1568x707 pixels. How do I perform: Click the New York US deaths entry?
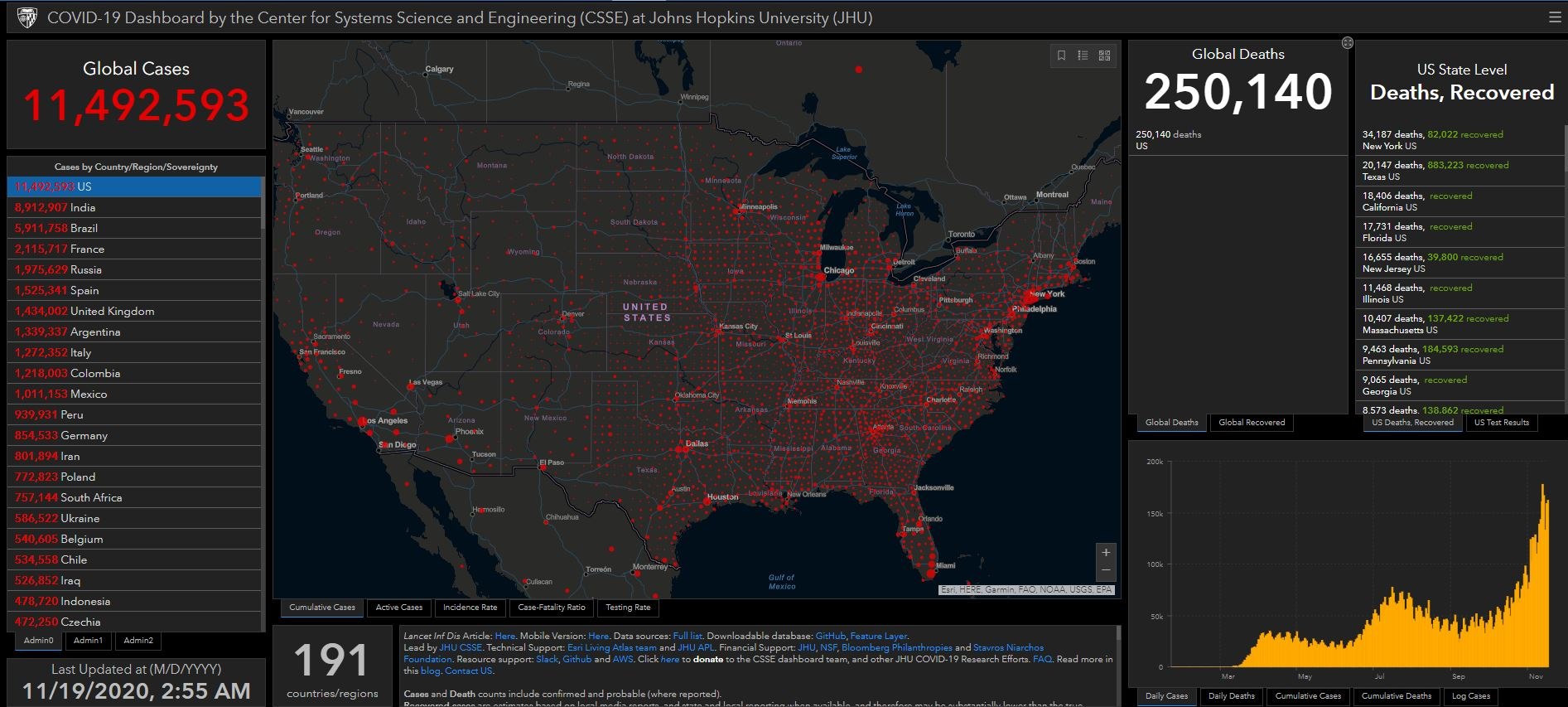1459,140
